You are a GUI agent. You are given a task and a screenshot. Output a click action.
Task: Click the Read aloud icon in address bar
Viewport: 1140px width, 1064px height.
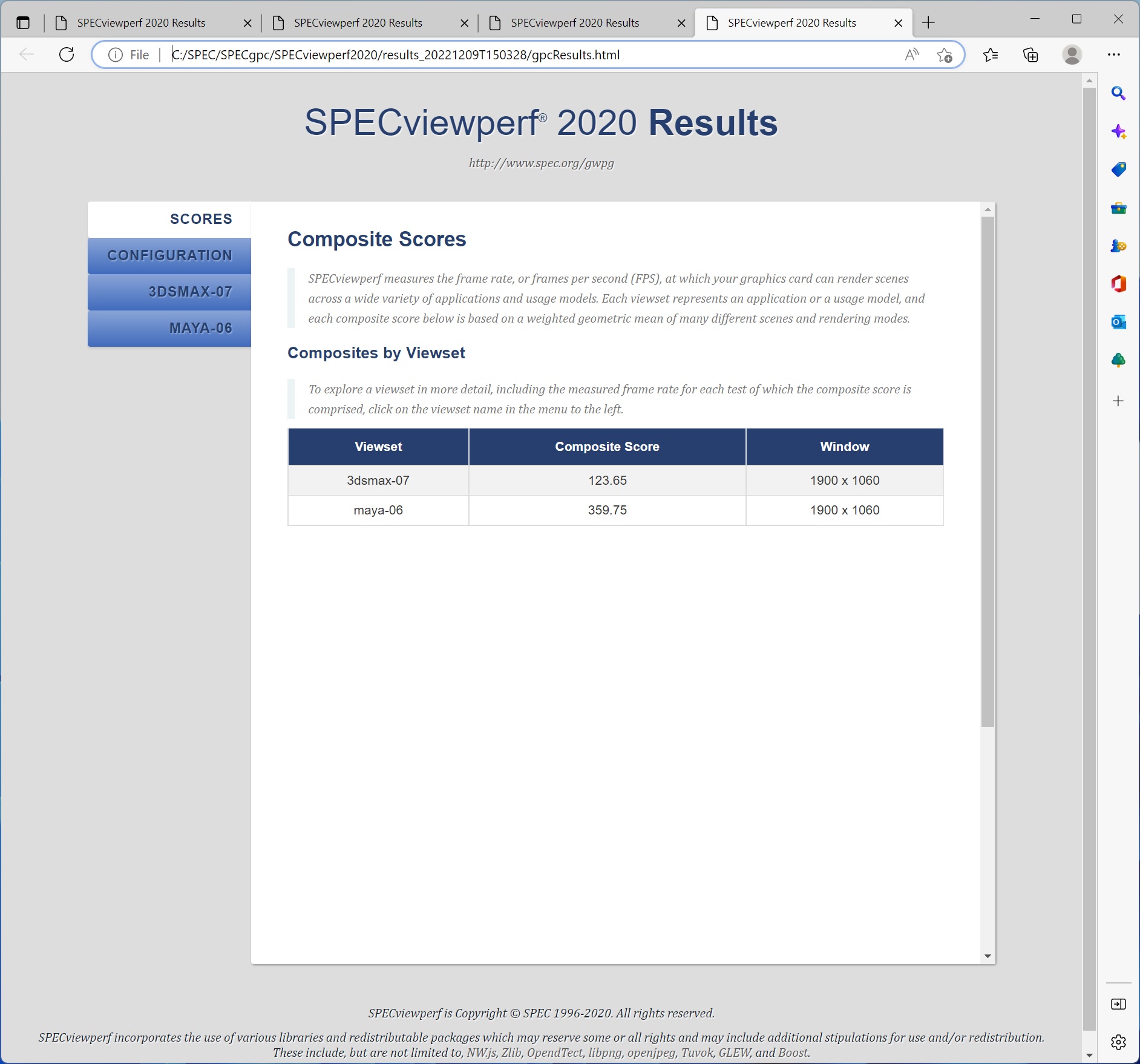[911, 55]
